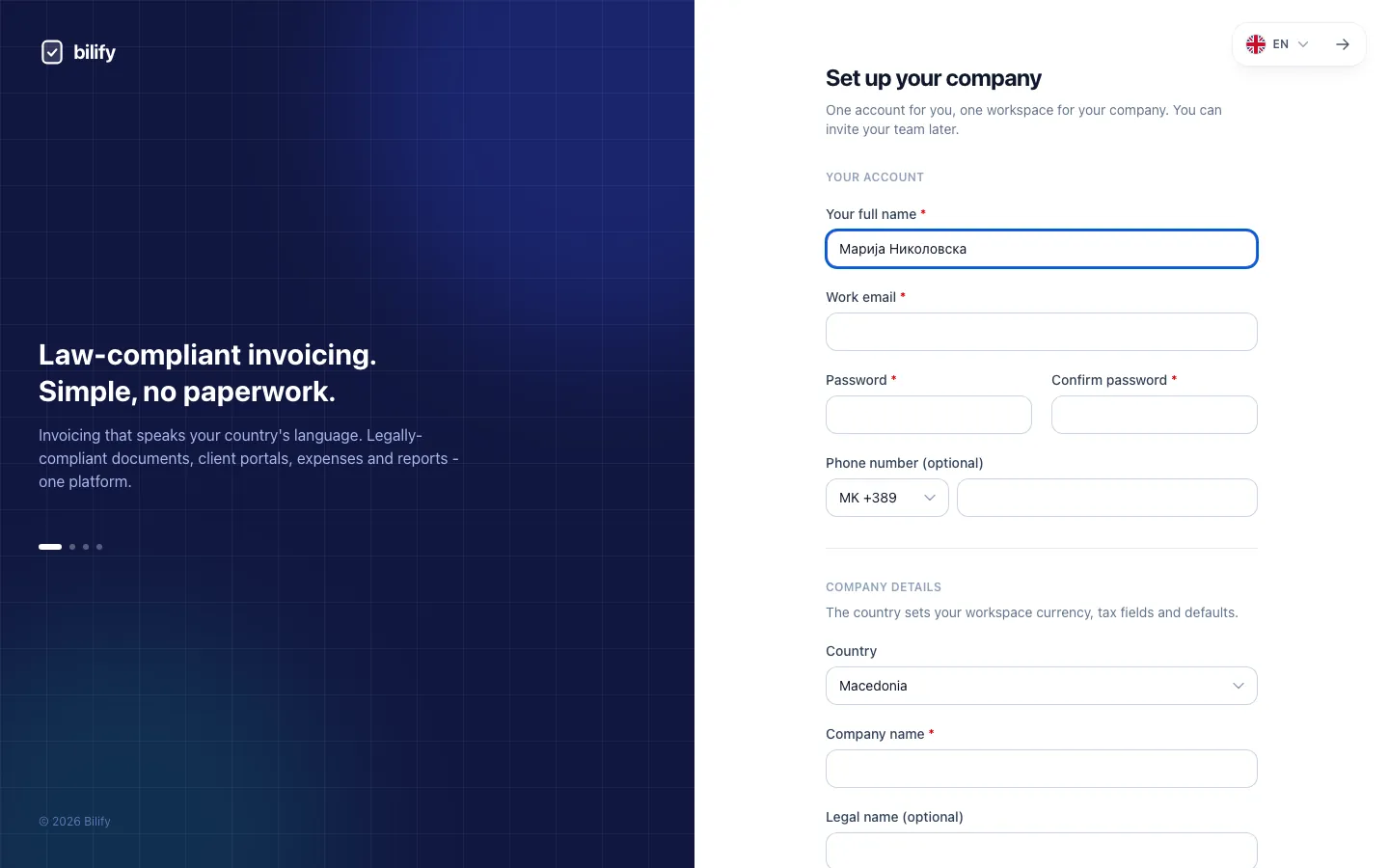Click the Password input field
The height and width of the screenshot is (868, 1389).
pos(929,415)
